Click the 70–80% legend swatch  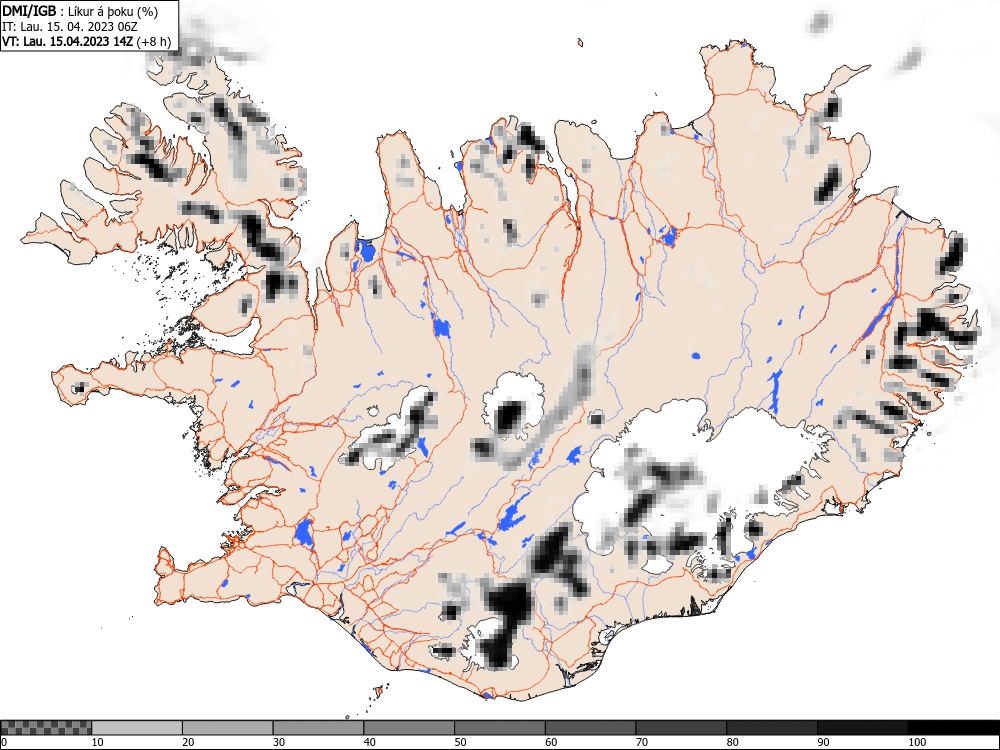pos(680,728)
